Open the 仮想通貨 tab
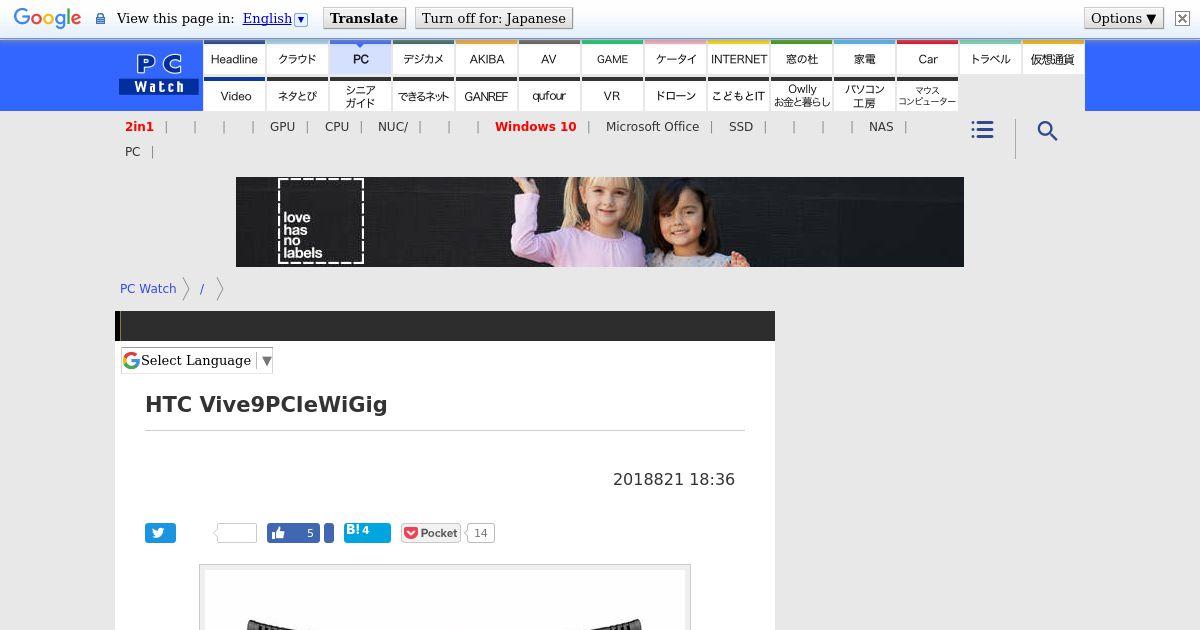 (x=1053, y=58)
